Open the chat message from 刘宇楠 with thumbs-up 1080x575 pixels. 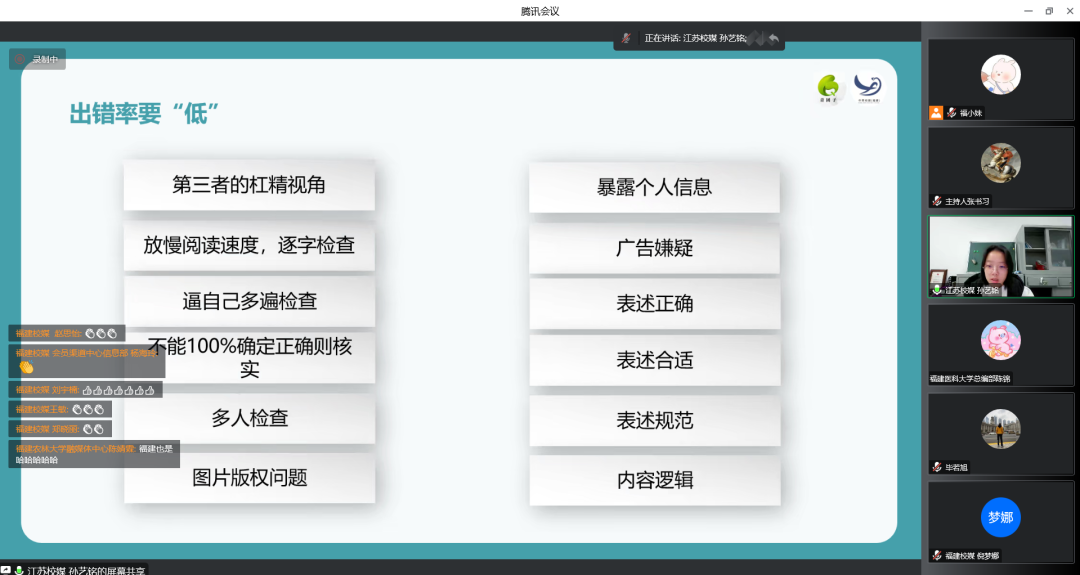pos(86,390)
